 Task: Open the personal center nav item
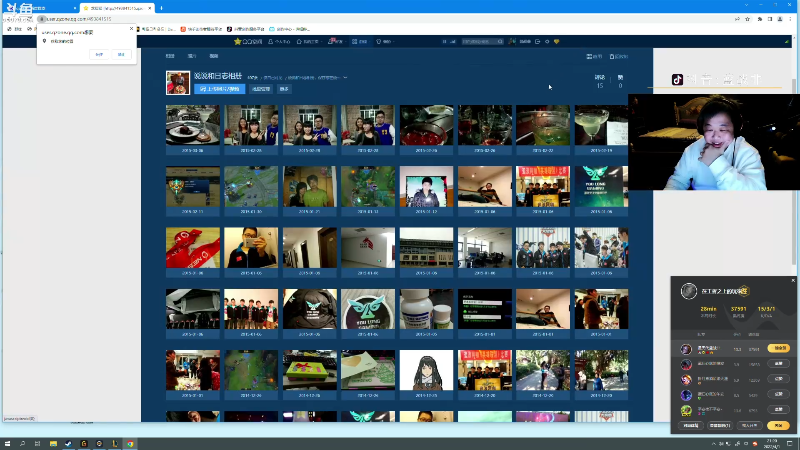(x=279, y=41)
